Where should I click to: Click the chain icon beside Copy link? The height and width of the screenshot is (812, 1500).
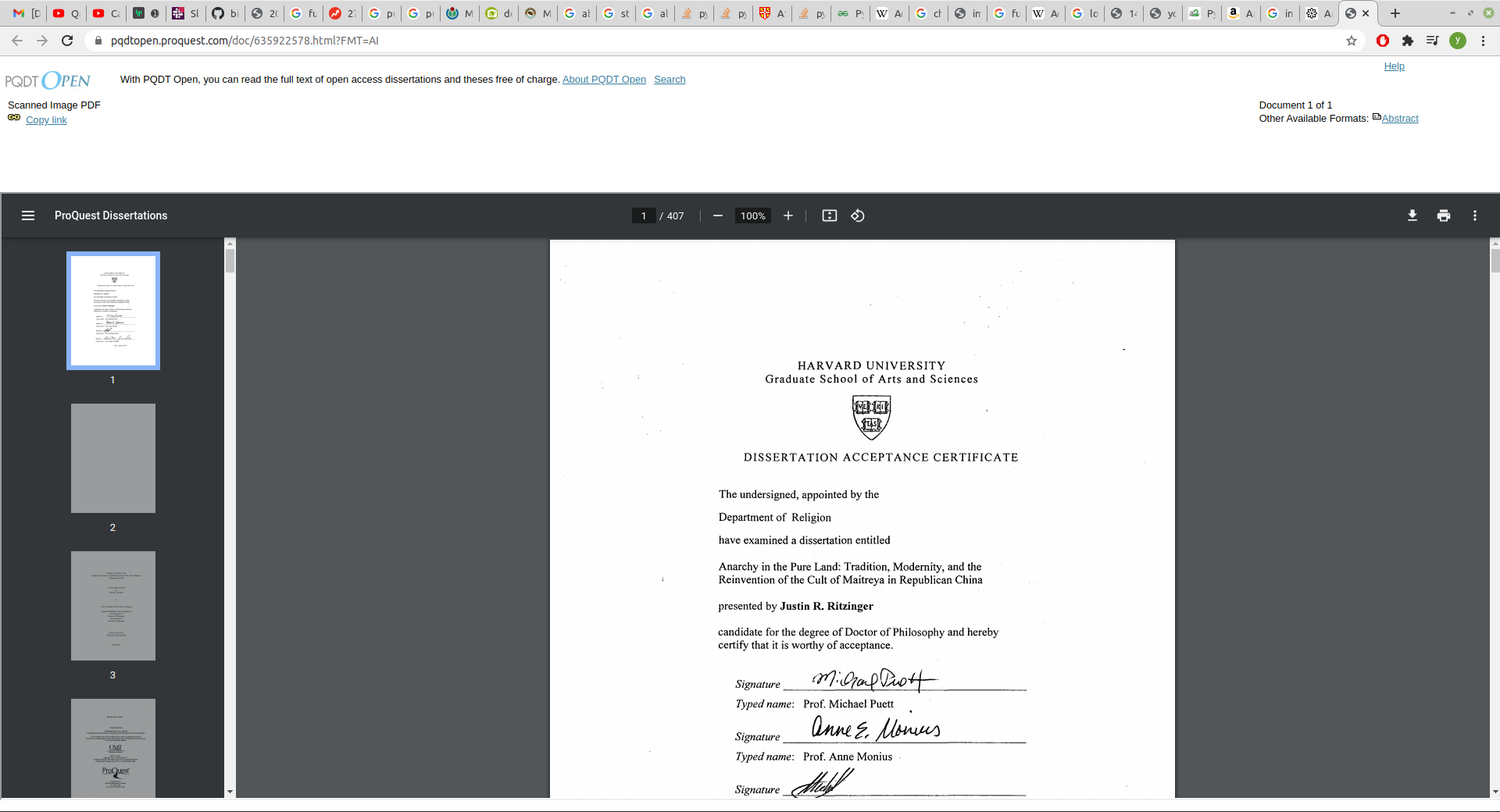(14, 118)
